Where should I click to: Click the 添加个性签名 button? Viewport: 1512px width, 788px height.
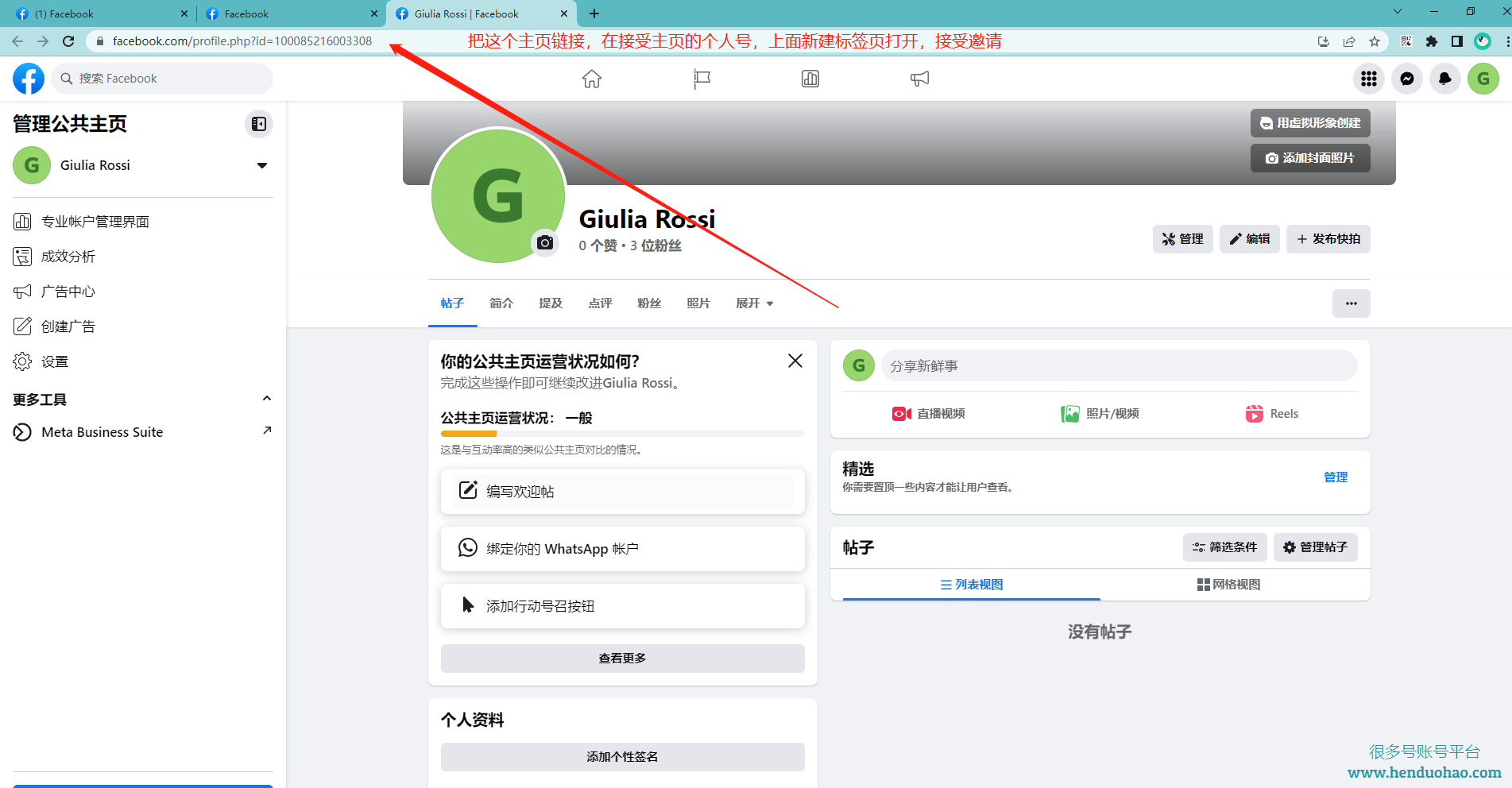(x=623, y=757)
